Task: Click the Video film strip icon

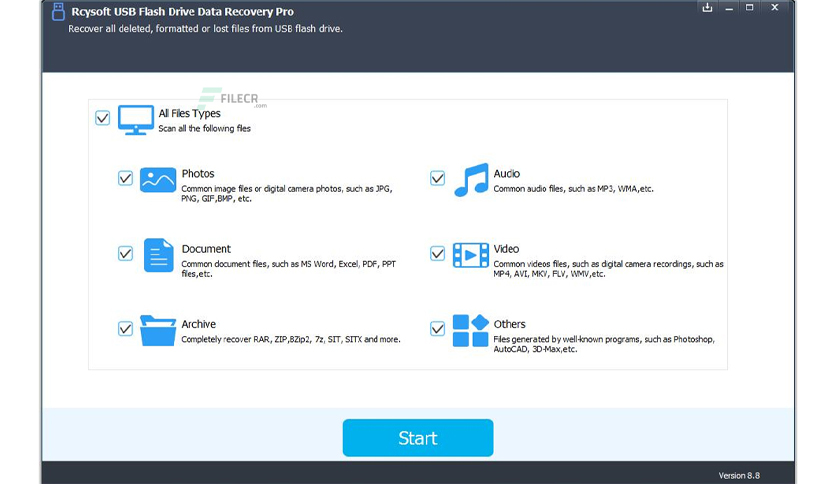Action: pyautogui.click(x=470, y=255)
